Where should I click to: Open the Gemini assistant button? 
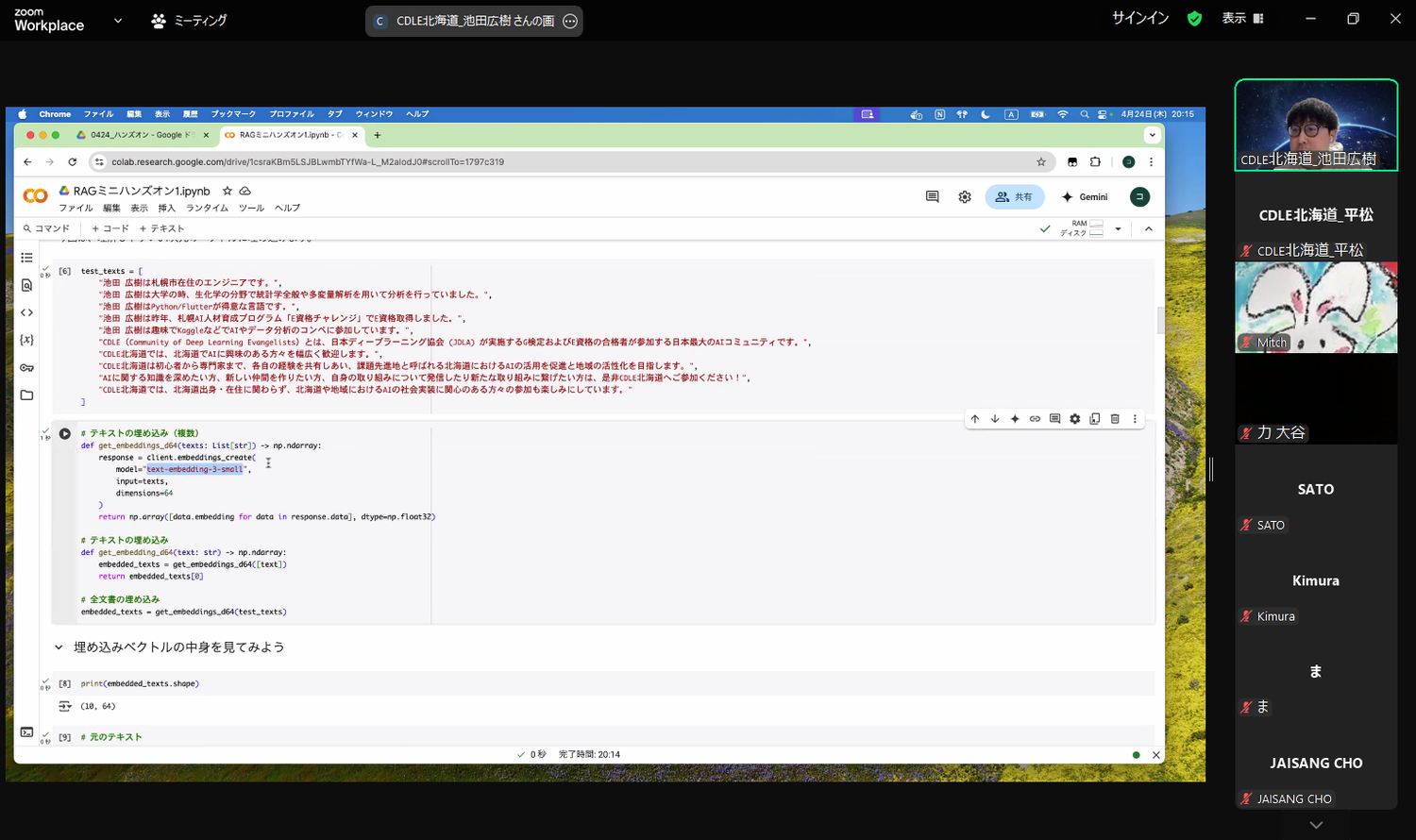point(1085,197)
